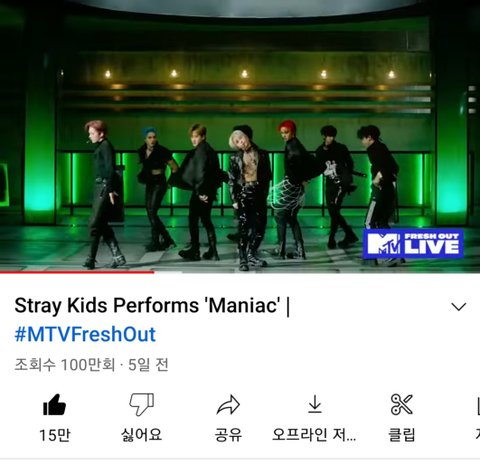Open the #MTVFreshOut hashtag link
The width and height of the screenshot is (480, 465).
85,334
